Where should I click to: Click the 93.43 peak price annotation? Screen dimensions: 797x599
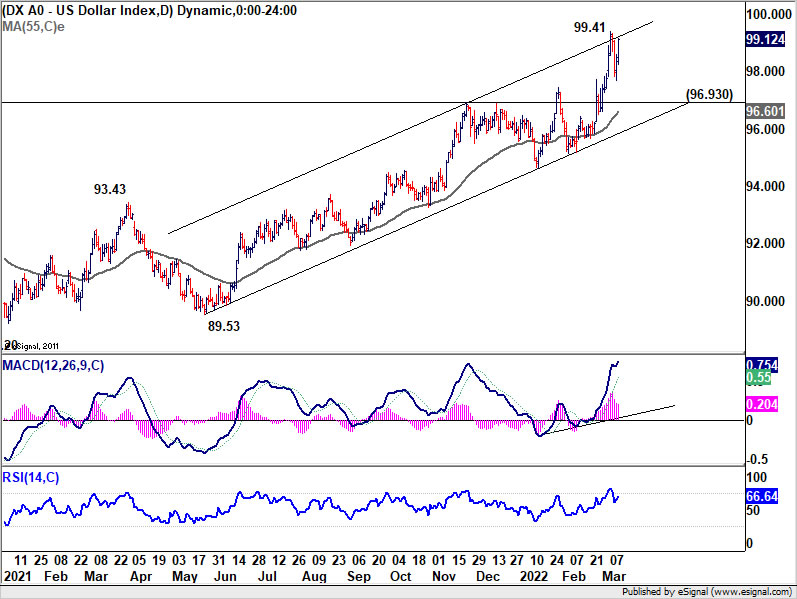pyautogui.click(x=110, y=189)
